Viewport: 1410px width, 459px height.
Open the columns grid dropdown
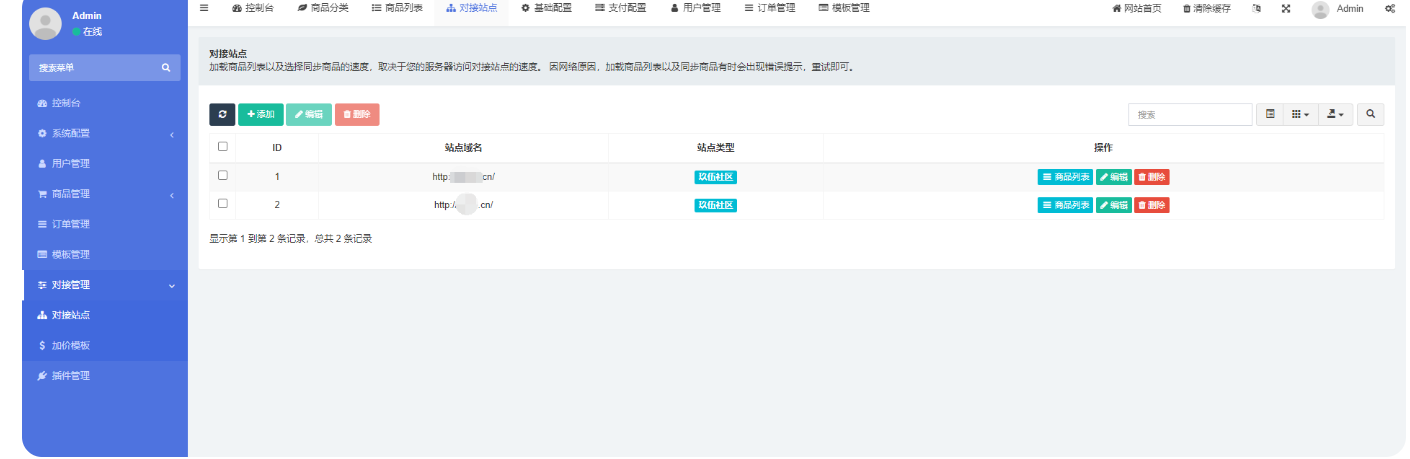tap(1300, 114)
